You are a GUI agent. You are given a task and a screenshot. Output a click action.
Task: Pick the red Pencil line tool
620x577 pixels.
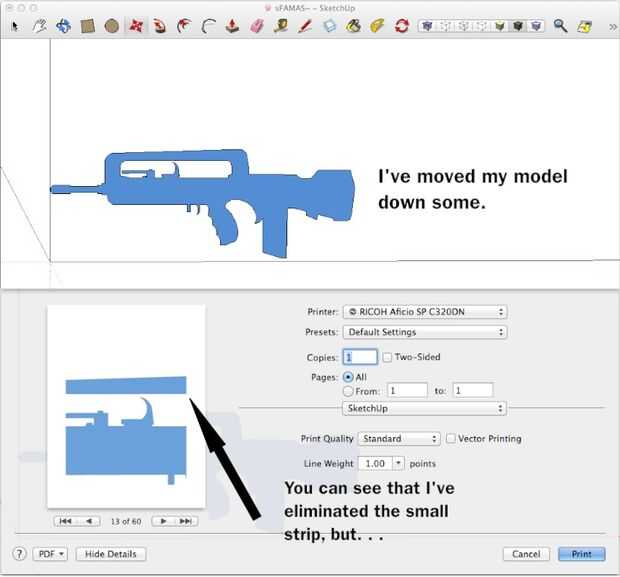point(305,26)
